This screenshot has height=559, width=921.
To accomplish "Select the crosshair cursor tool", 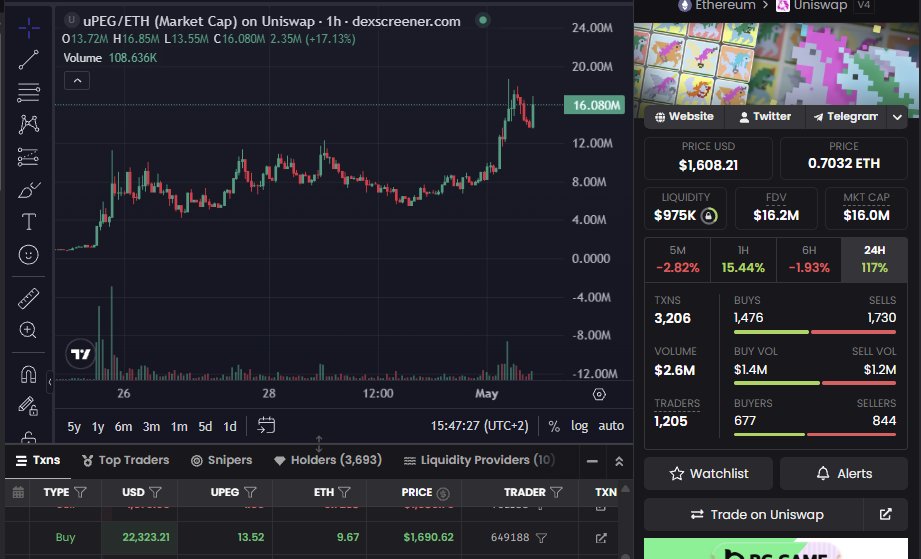I will tap(28, 28).
